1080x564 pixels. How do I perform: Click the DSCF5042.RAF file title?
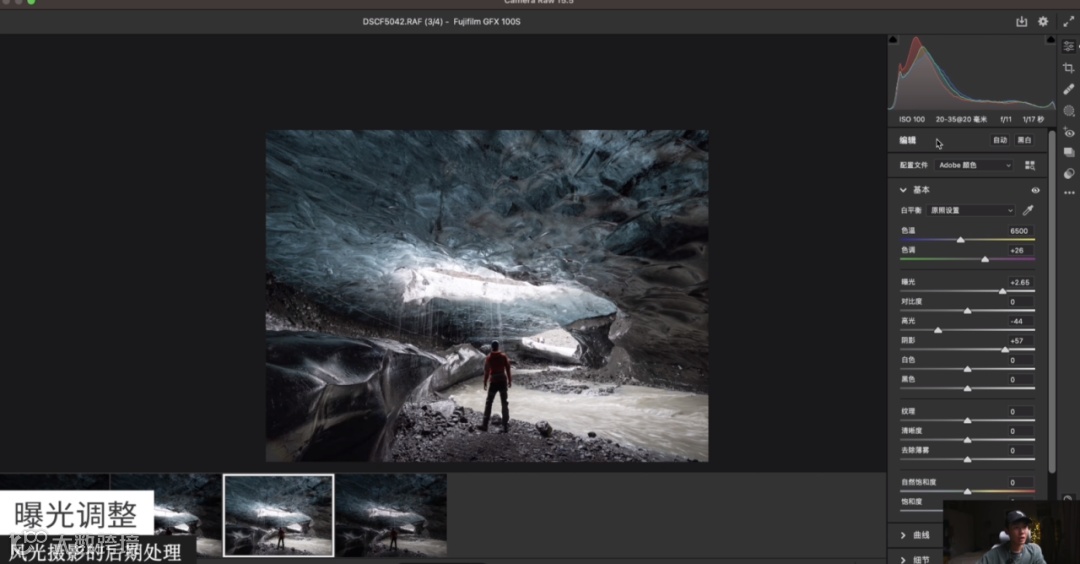[442, 21]
